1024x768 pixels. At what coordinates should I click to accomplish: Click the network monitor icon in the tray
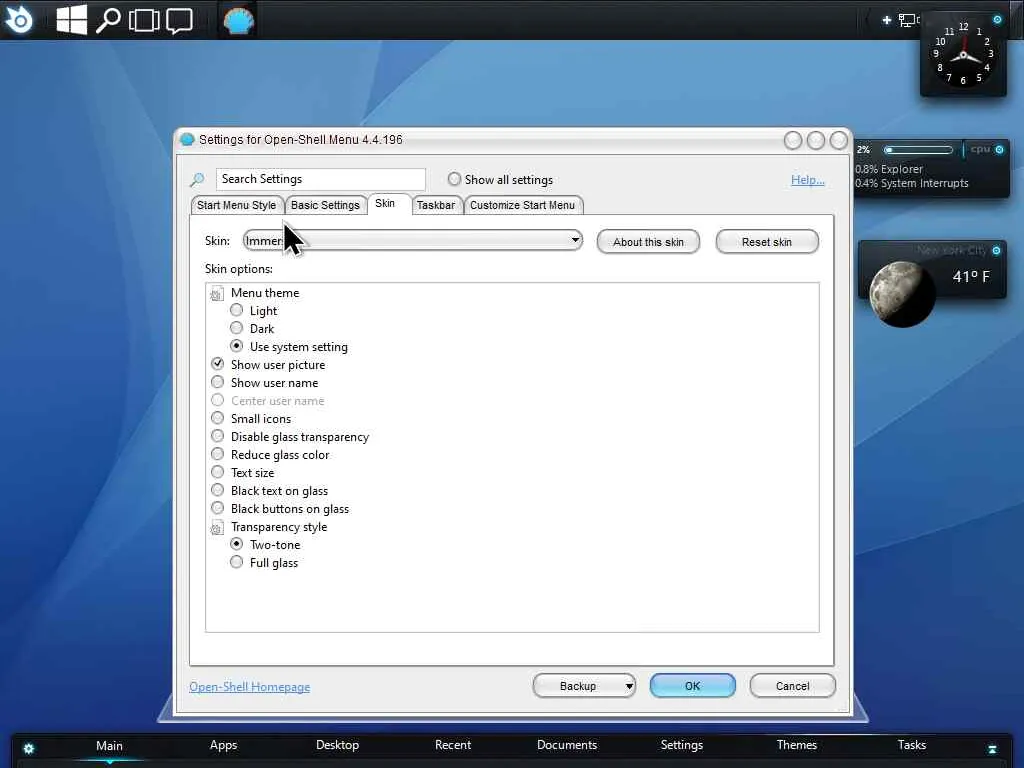tap(908, 20)
